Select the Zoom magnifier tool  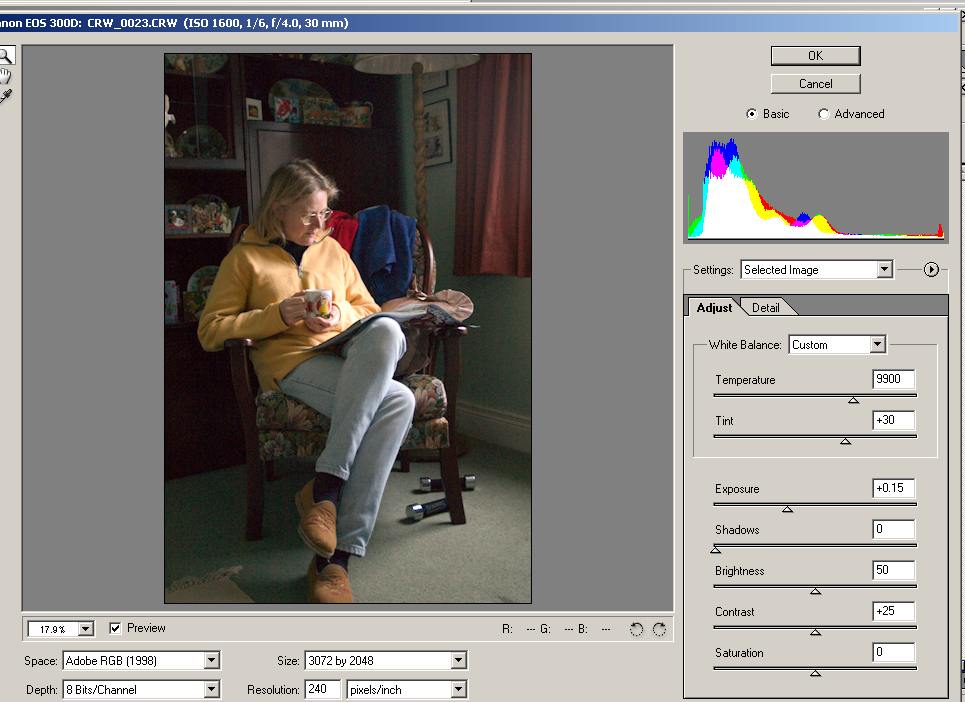(x=5, y=56)
